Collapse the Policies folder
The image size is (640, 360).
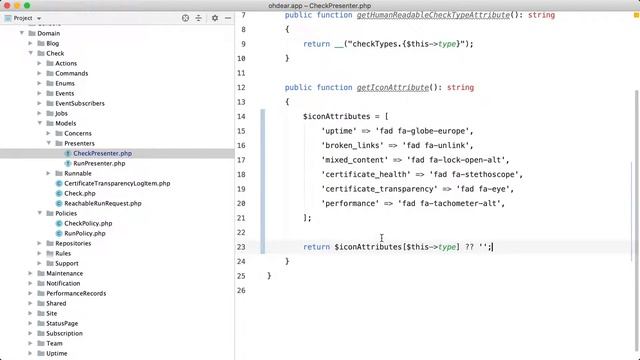(x=40, y=213)
